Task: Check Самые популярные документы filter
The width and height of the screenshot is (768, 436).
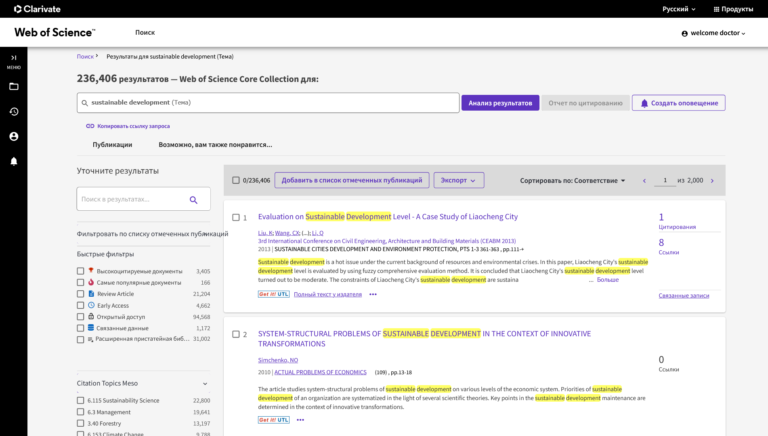Action: pyautogui.click(x=80, y=283)
